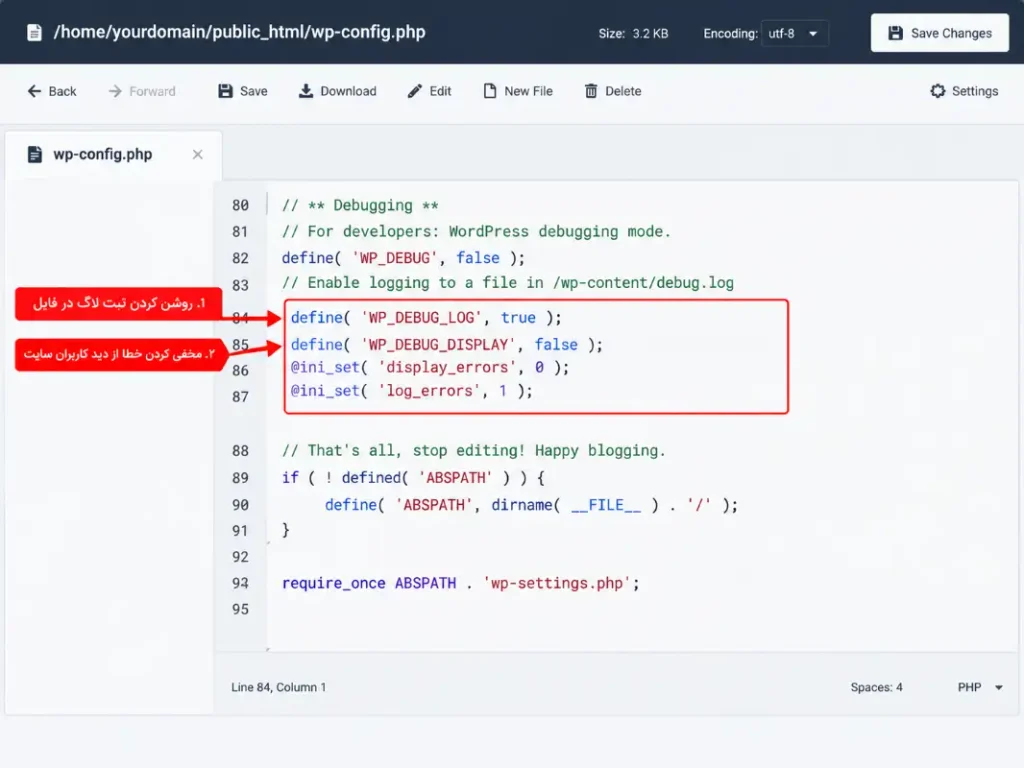Click 'true' value on WP_DEBUG_LOG line

pos(518,317)
